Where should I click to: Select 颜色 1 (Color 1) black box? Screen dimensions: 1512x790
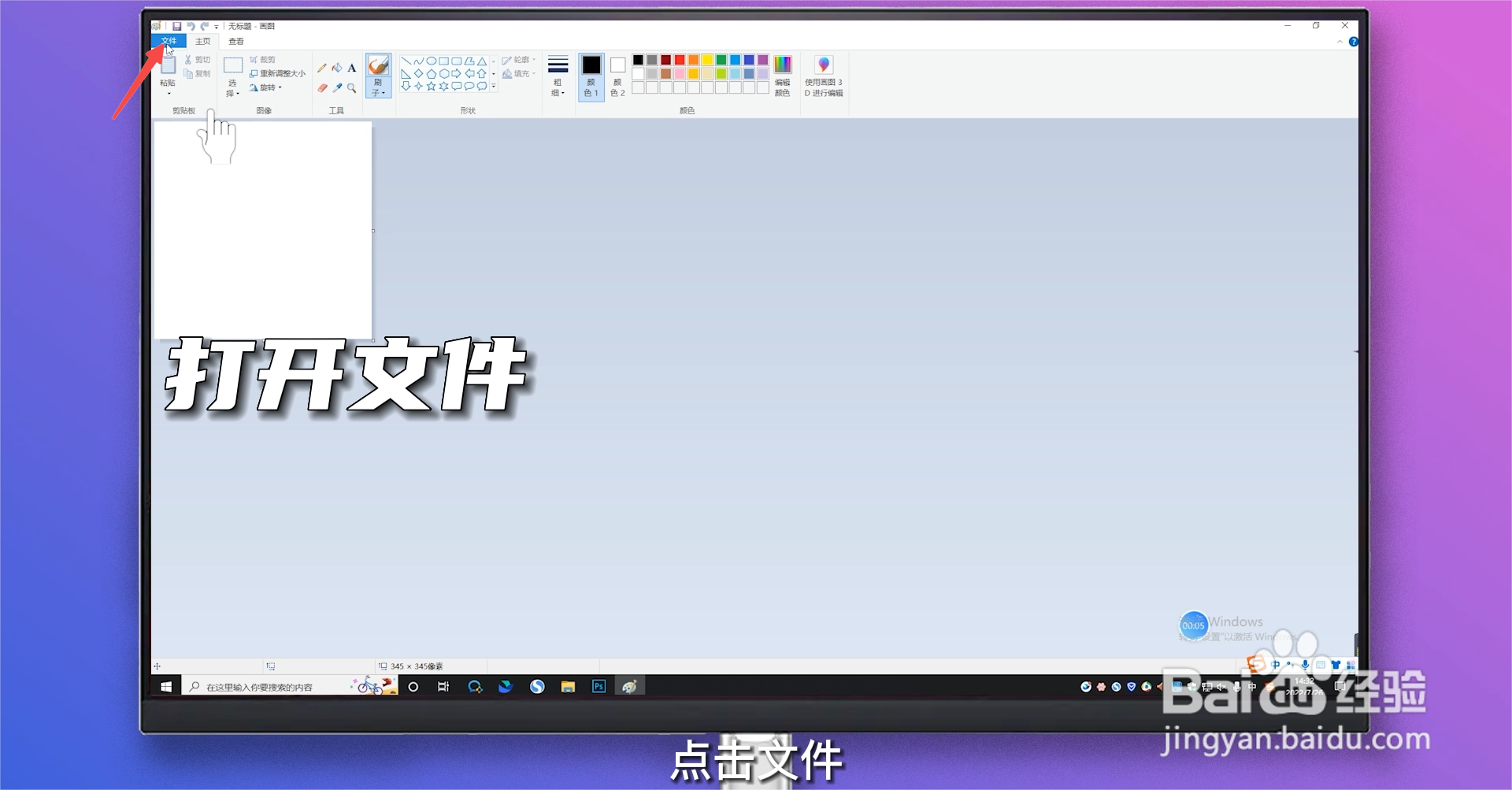[591, 65]
